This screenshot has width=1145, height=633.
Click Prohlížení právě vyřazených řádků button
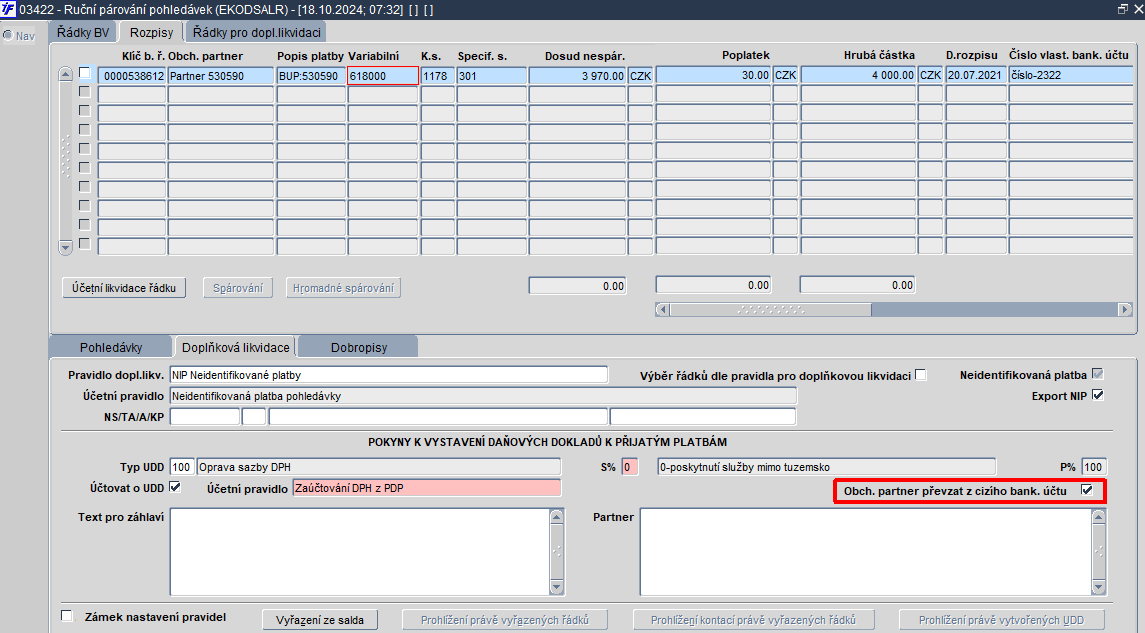505,620
